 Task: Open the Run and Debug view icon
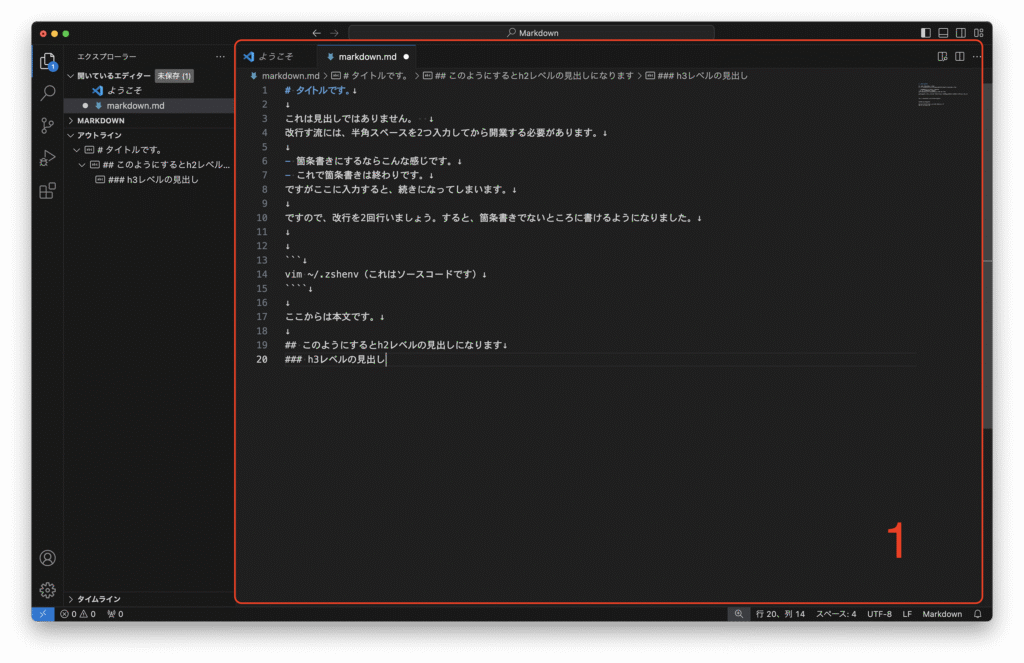48,158
